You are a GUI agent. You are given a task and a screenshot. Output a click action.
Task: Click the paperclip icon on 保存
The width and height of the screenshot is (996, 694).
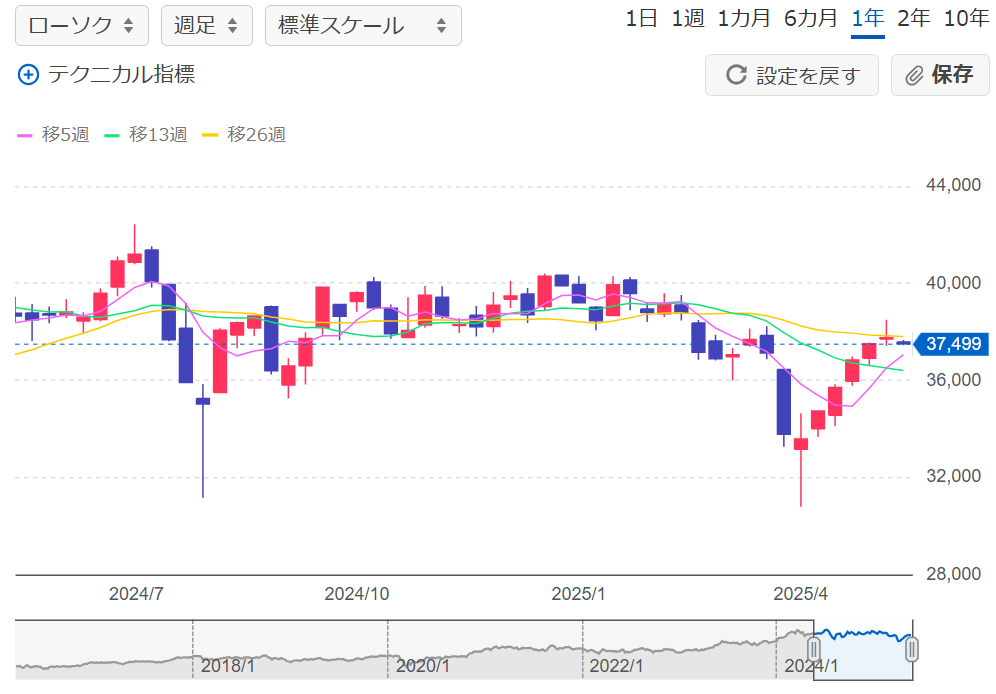(914, 76)
